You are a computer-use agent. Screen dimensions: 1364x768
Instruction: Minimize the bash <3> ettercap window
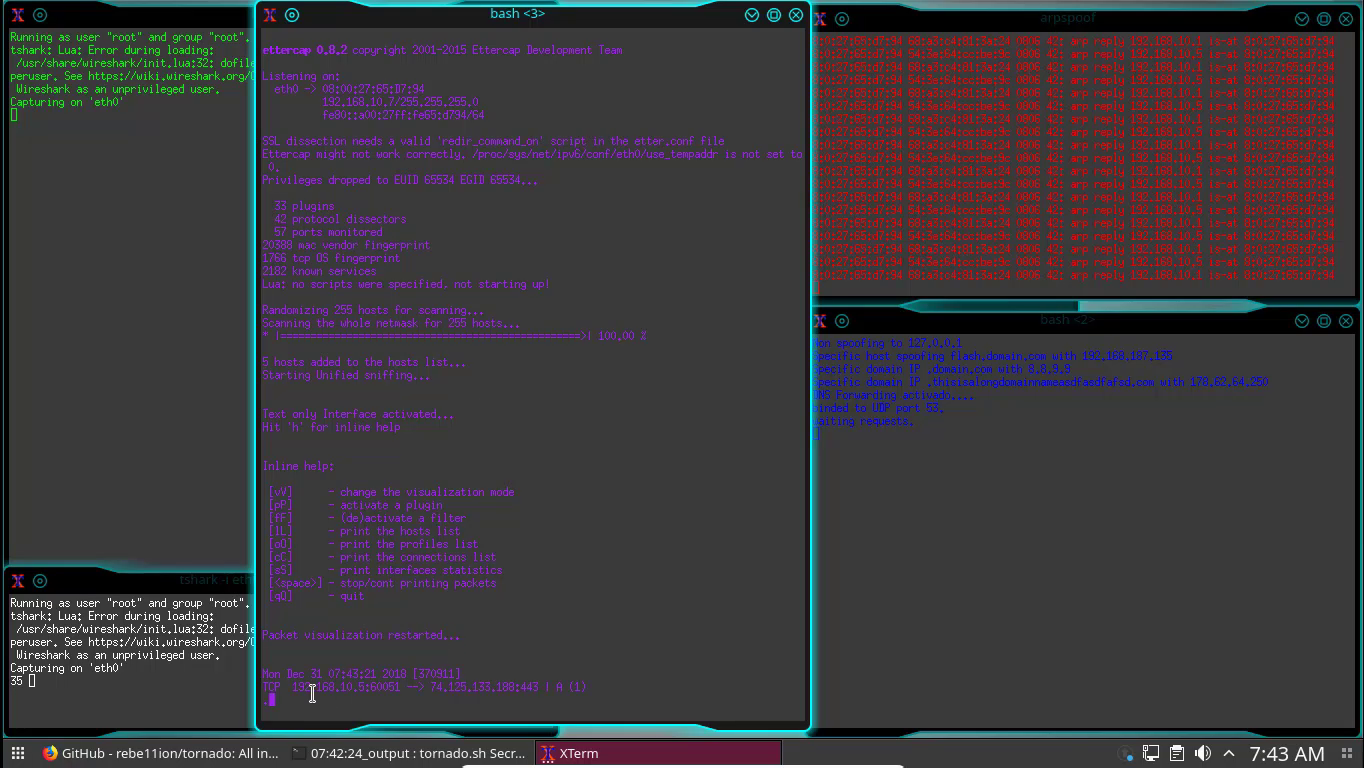752,15
